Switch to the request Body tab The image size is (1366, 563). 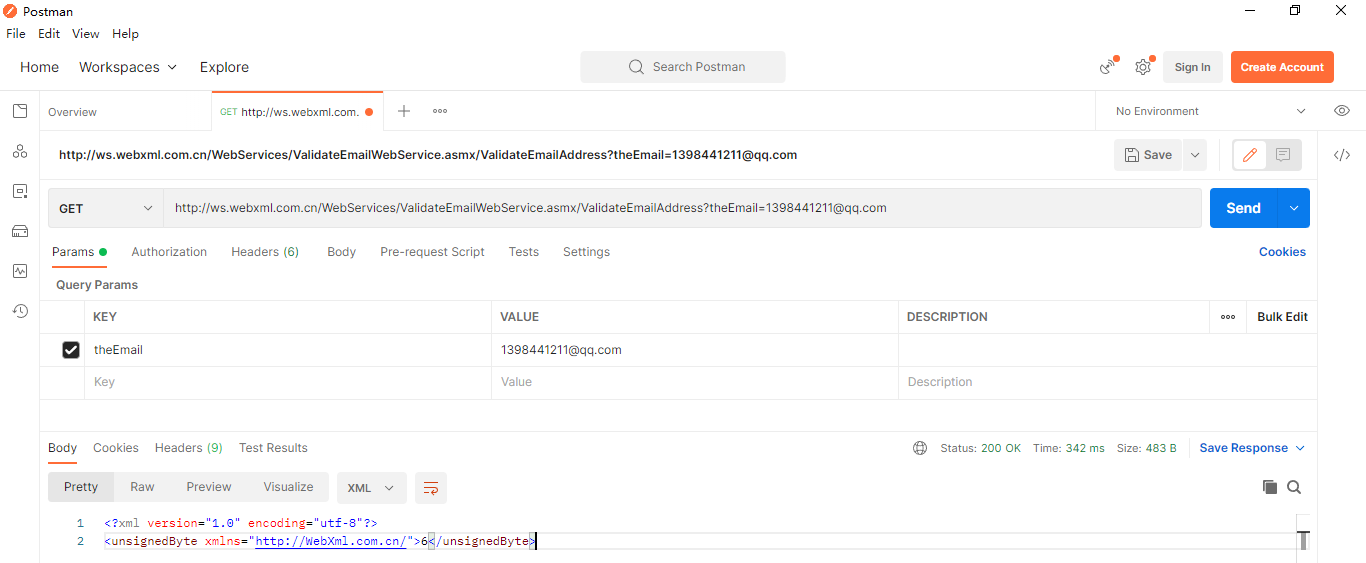coord(341,252)
